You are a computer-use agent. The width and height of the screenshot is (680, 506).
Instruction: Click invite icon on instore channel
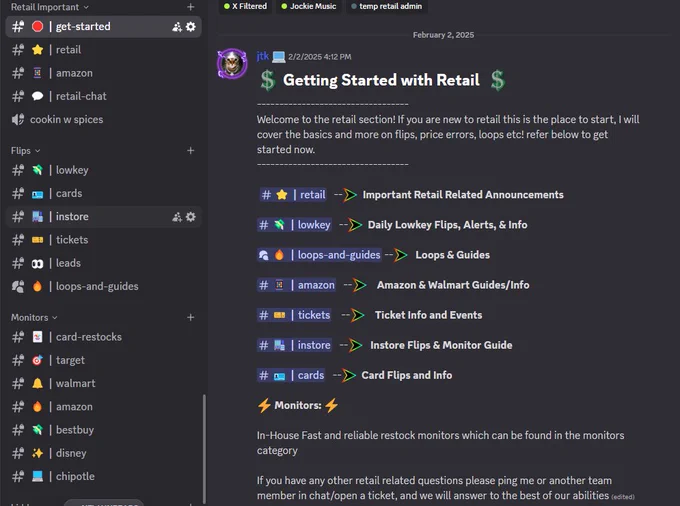177,217
